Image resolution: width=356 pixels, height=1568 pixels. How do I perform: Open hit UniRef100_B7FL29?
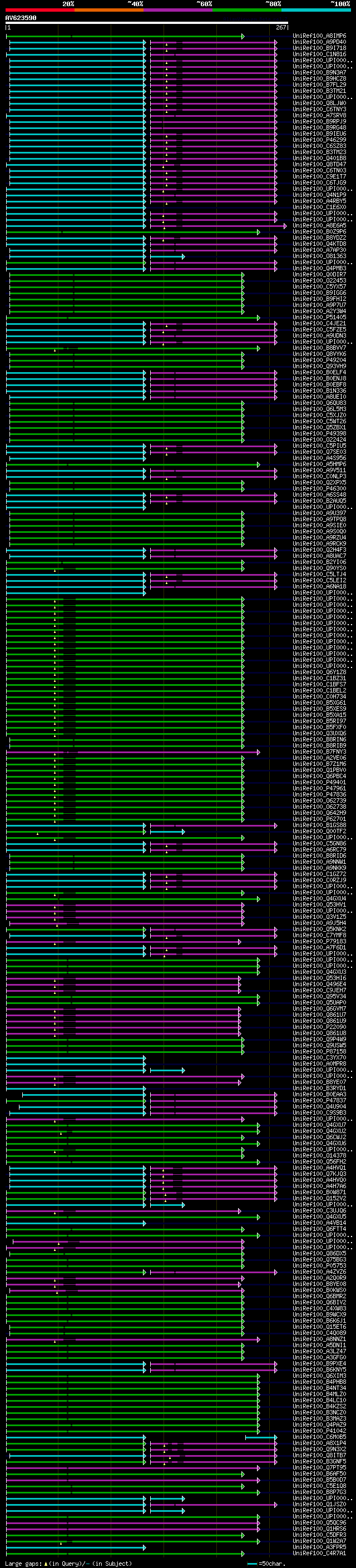point(319,85)
